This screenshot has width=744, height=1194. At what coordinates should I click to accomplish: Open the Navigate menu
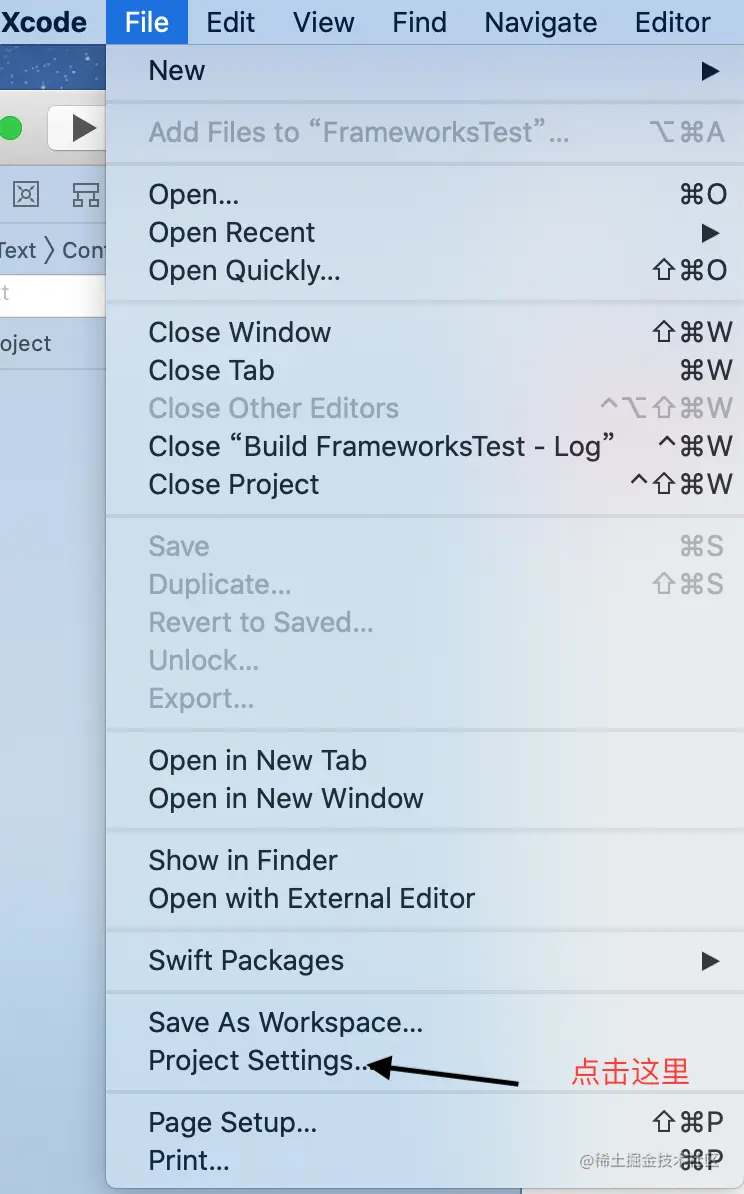click(x=540, y=22)
